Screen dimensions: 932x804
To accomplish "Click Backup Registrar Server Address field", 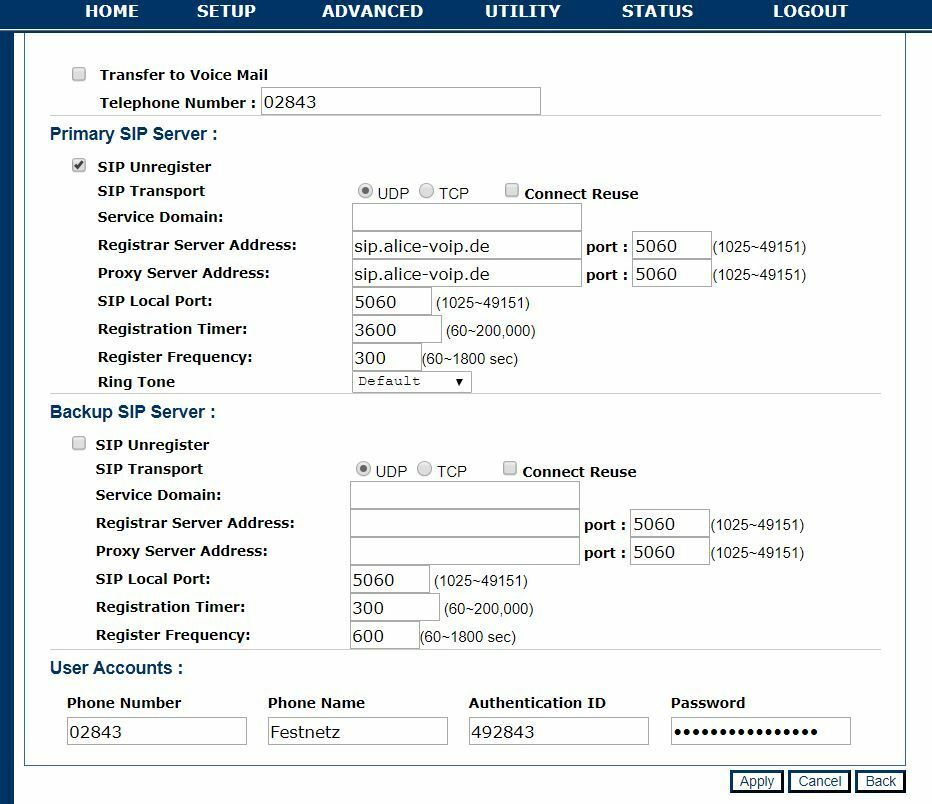I will [465, 524].
